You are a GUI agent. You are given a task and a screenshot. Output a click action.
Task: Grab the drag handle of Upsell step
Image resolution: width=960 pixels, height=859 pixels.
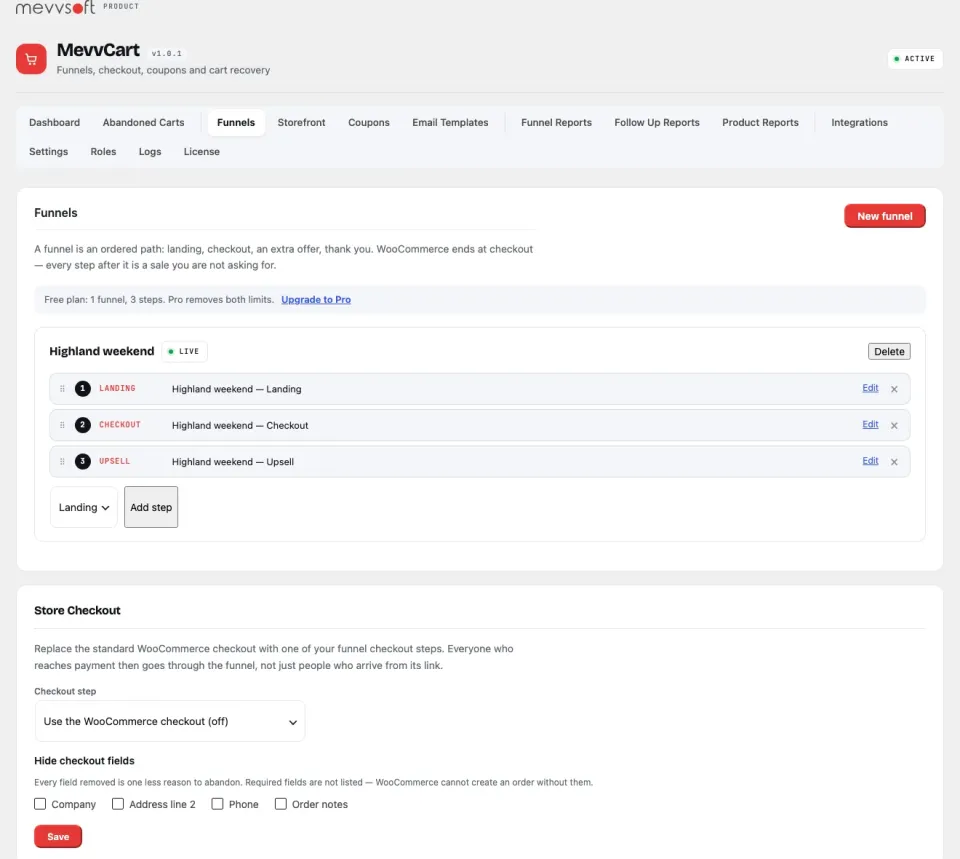(62, 462)
